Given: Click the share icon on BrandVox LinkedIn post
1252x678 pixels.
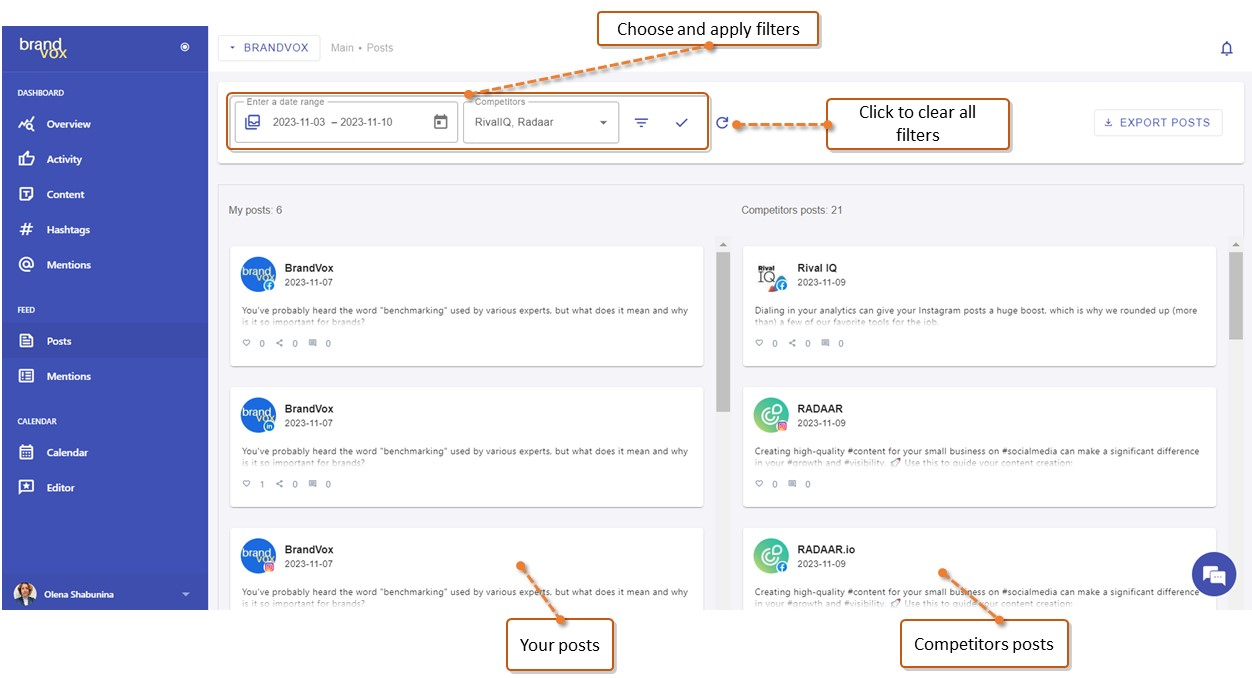Looking at the screenshot, I should point(280,484).
